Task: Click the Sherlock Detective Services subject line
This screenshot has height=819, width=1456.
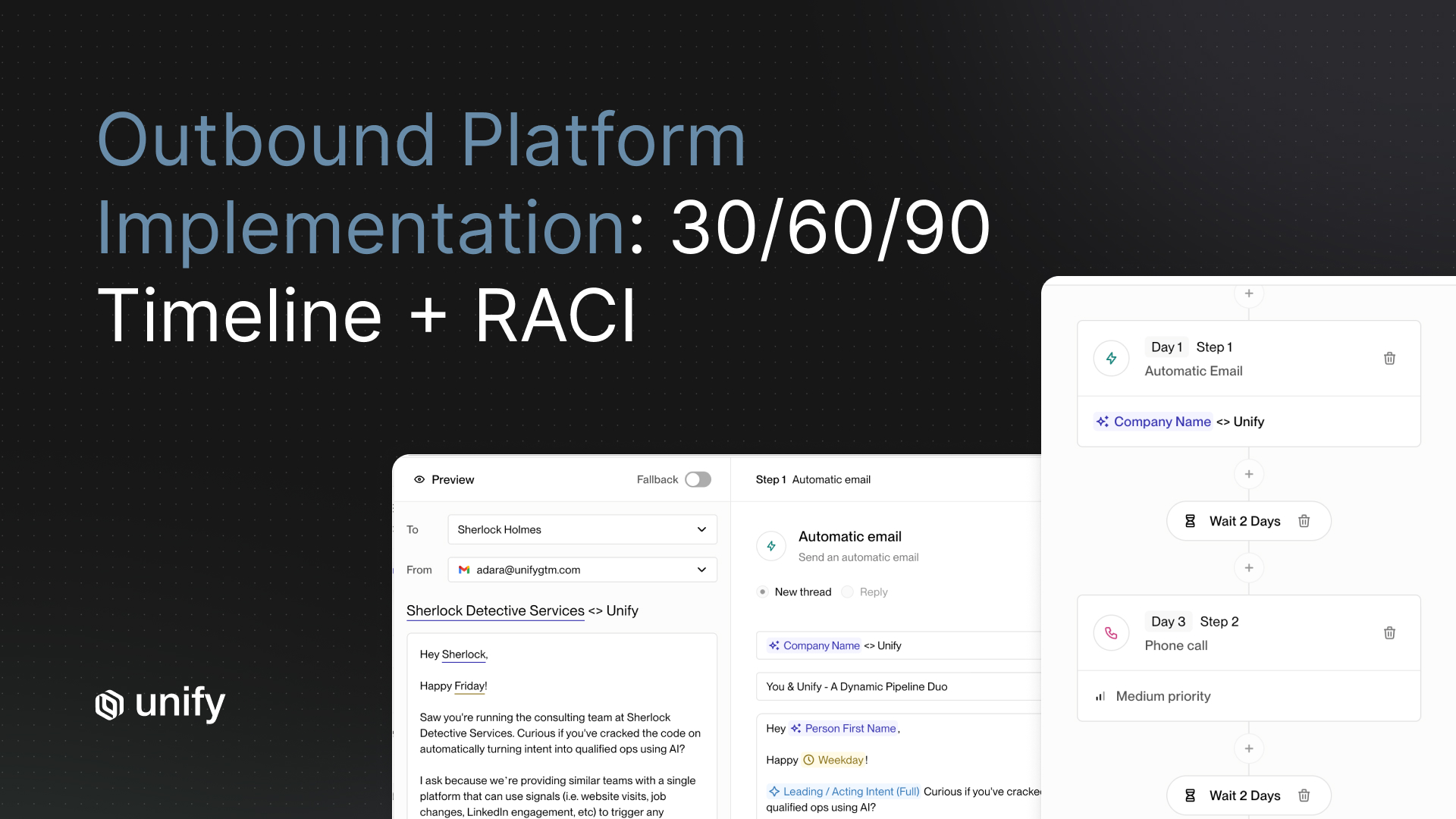Action: 522,610
